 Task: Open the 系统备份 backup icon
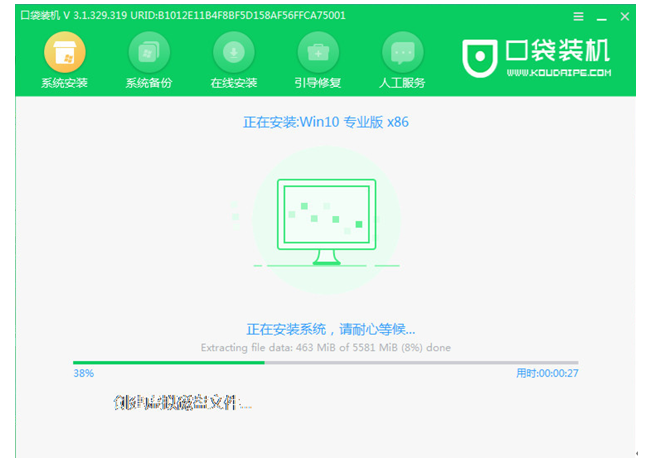click(150, 51)
